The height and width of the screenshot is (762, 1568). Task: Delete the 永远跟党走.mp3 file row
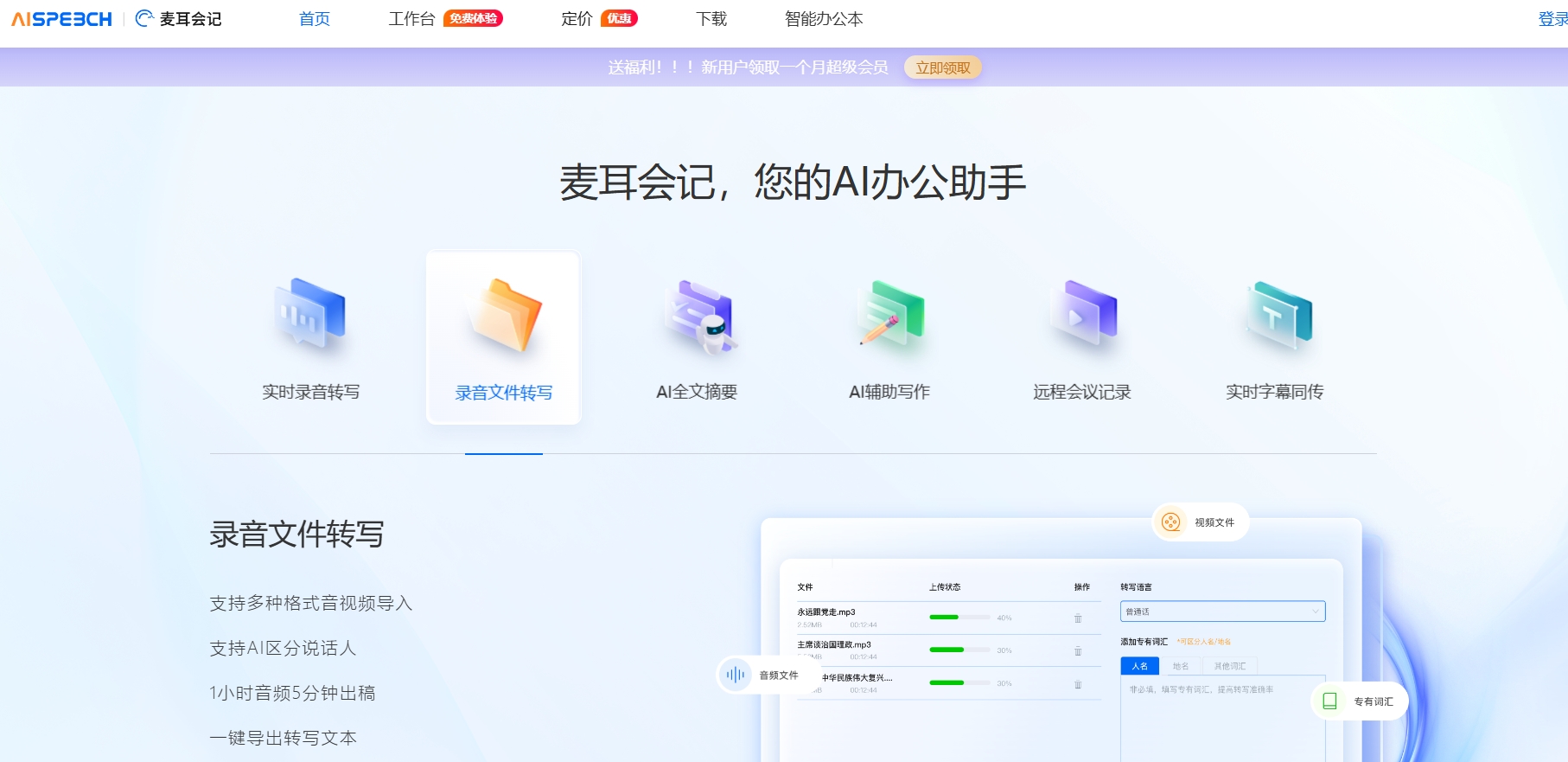(x=1078, y=618)
